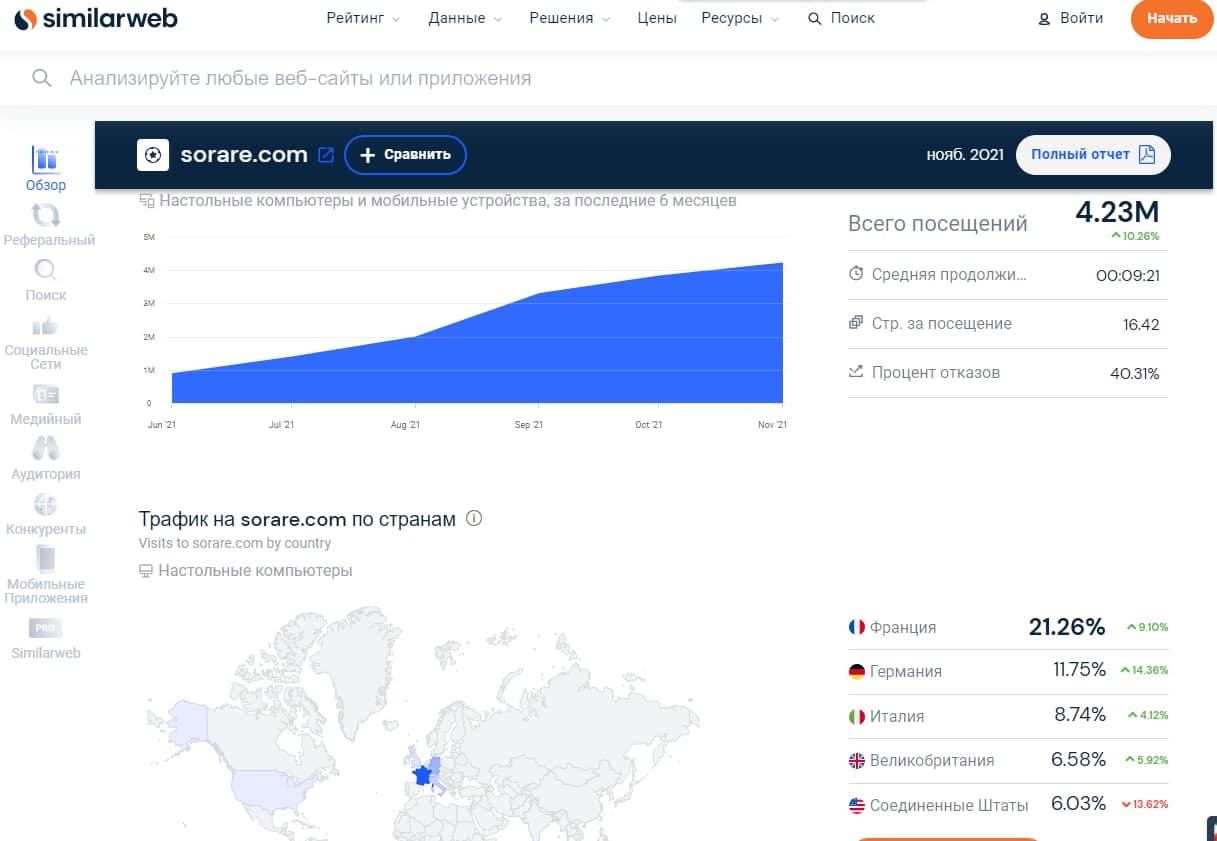This screenshot has height=841, width=1217.
Task: Click the United States flag icon
Action: (857, 805)
